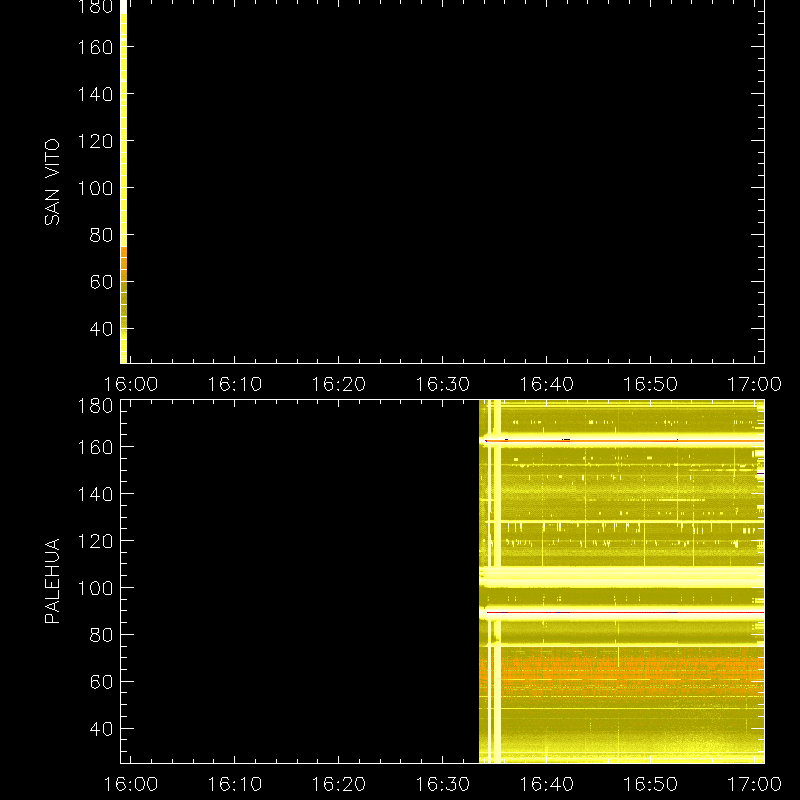The image size is (800, 800).
Task: Click the red line near 90 in PALEHUA plot
Action: [x=626, y=612]
